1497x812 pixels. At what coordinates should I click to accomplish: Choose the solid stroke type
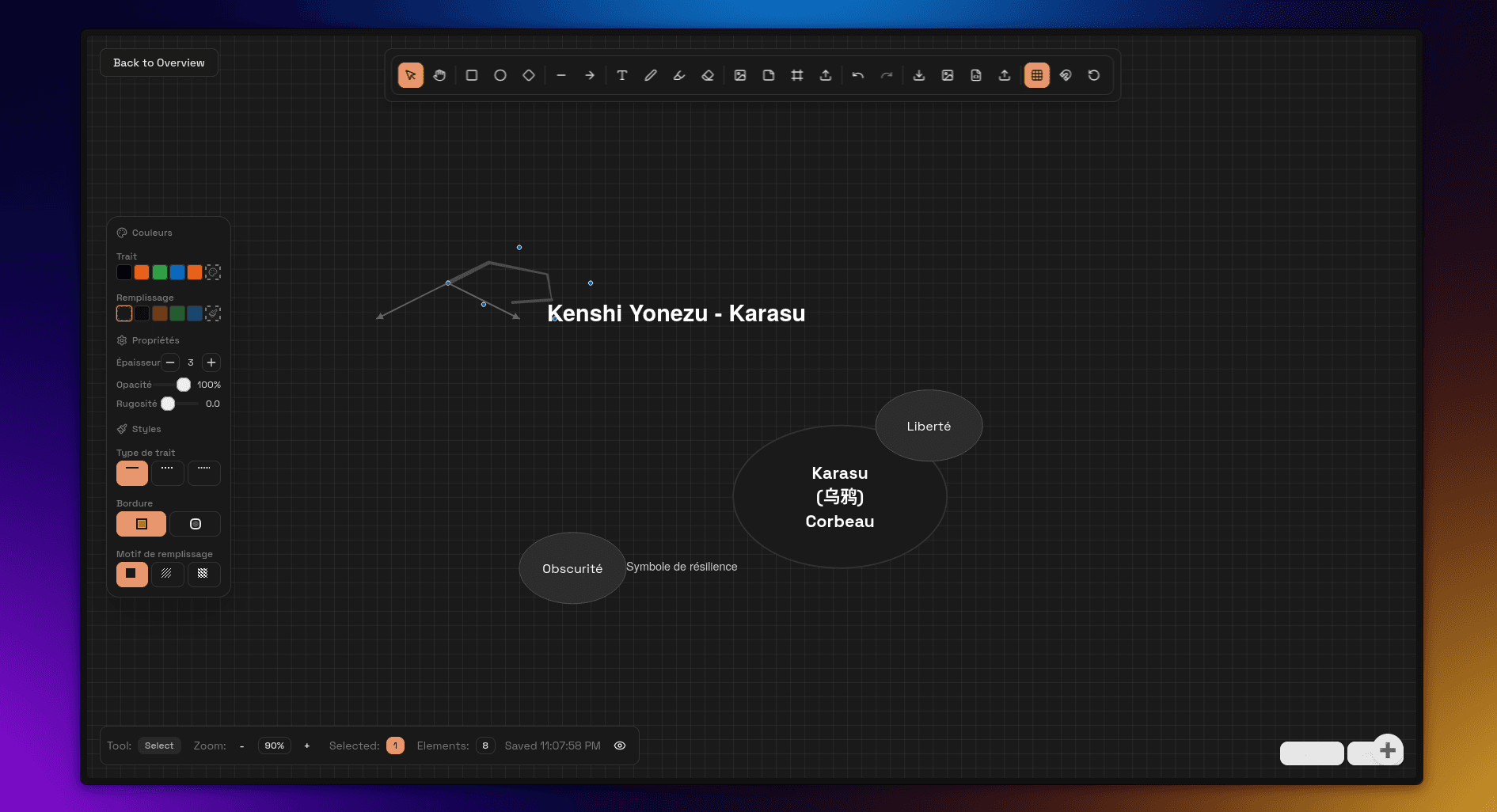(132, 472)
